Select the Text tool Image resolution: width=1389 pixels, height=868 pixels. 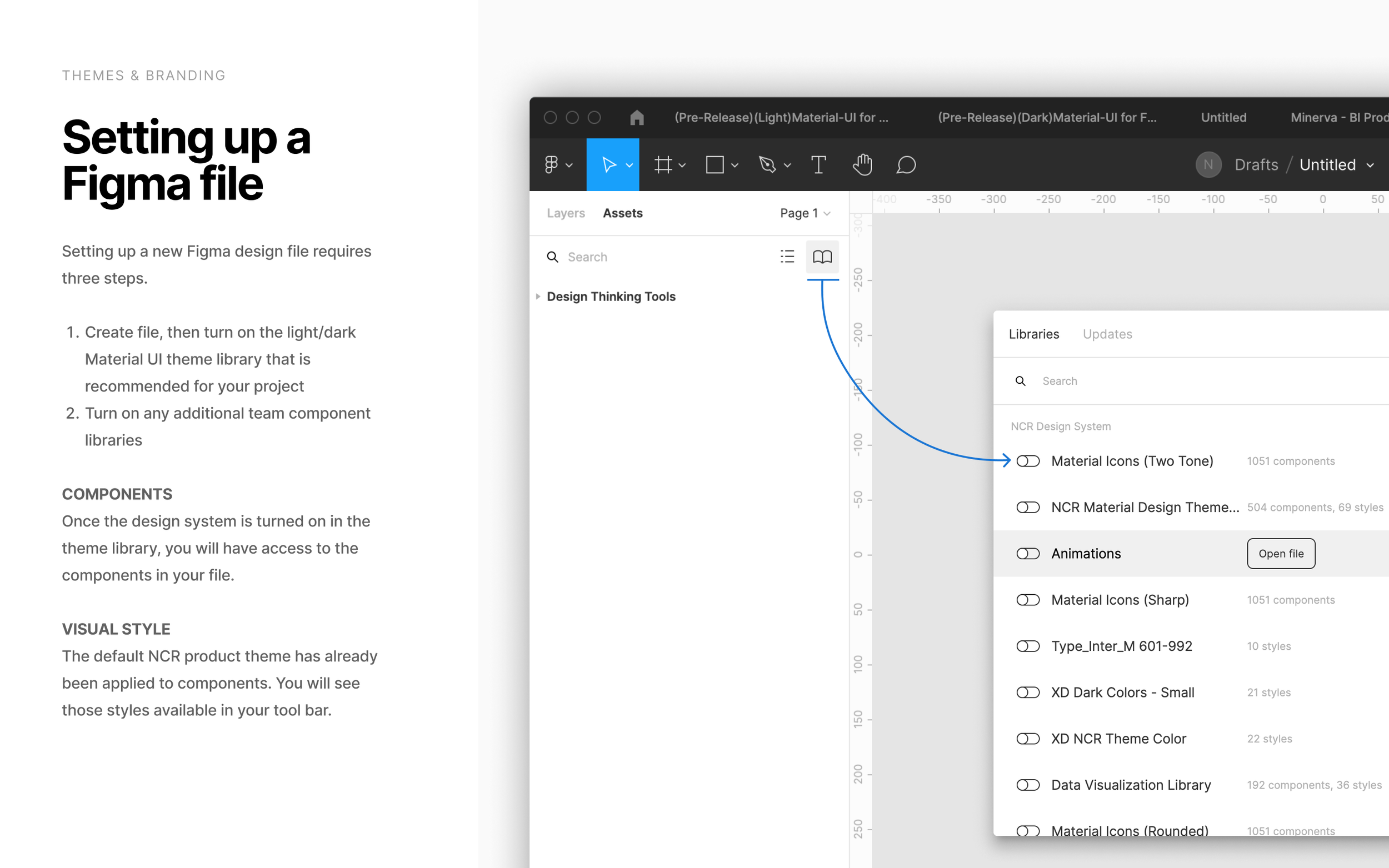pyautogui.click(x=818, y=165)
